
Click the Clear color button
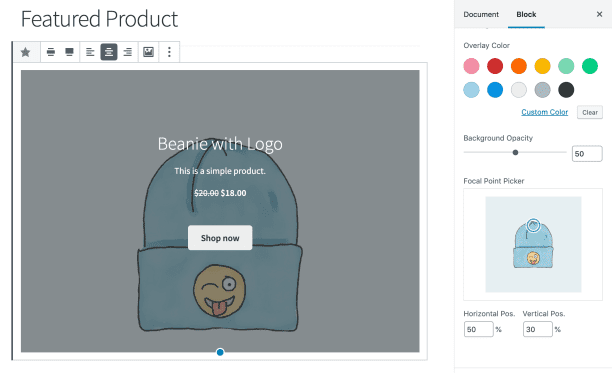tap(590, 112)
